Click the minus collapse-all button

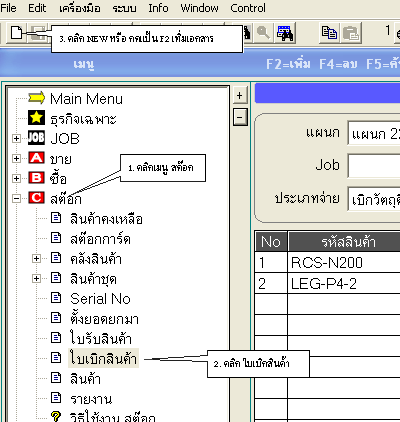(x=240, y=117)
